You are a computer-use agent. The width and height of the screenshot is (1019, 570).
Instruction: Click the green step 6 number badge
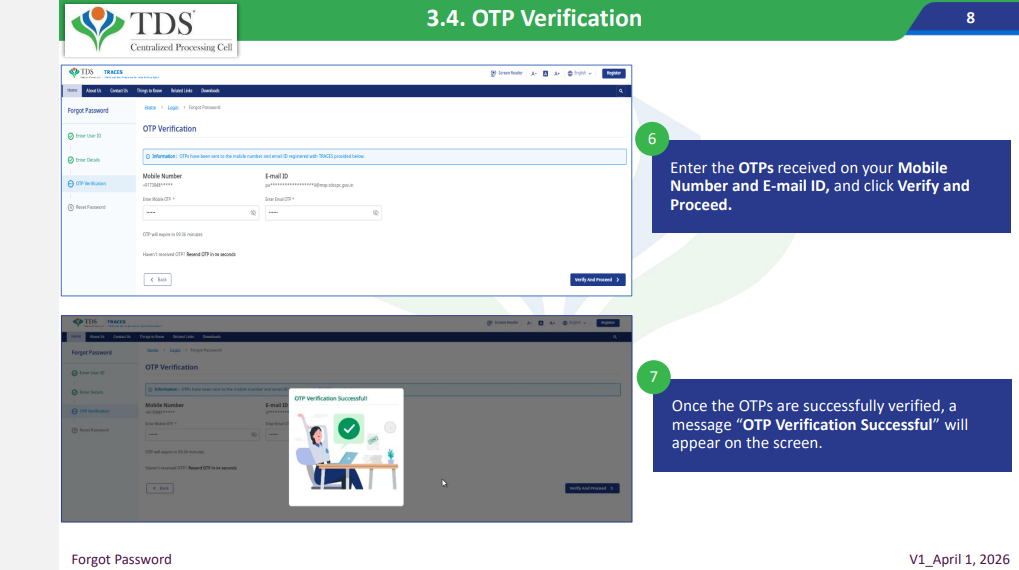click(x=652, y=139)
